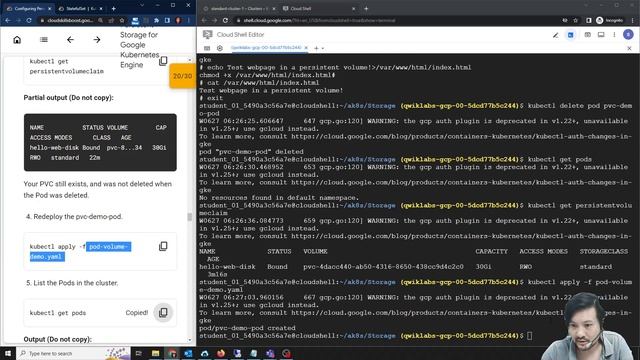Open File Explorer from the taskbar
This screenshot has height=360, width=640.
click(156, 353)
